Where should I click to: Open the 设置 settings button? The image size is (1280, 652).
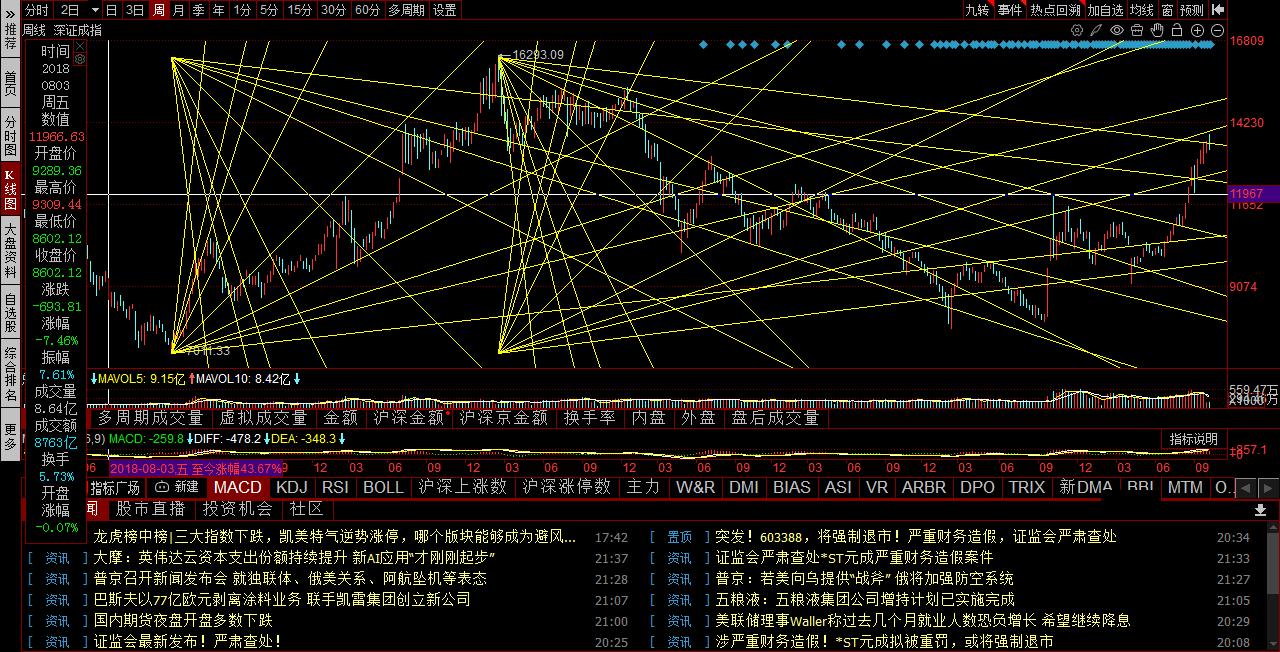click(444, 10)
